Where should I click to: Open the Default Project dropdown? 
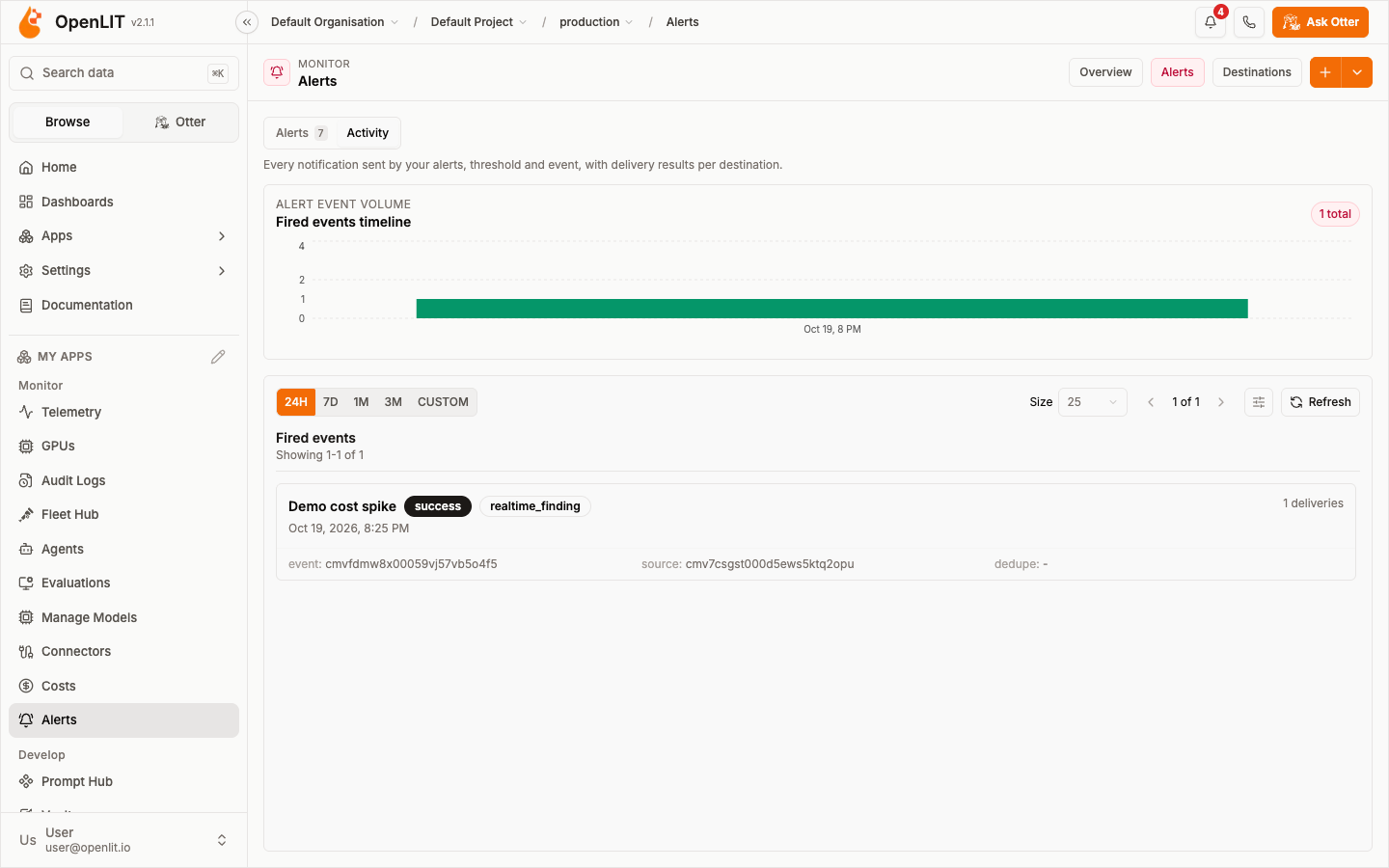[x=478, y=22]
